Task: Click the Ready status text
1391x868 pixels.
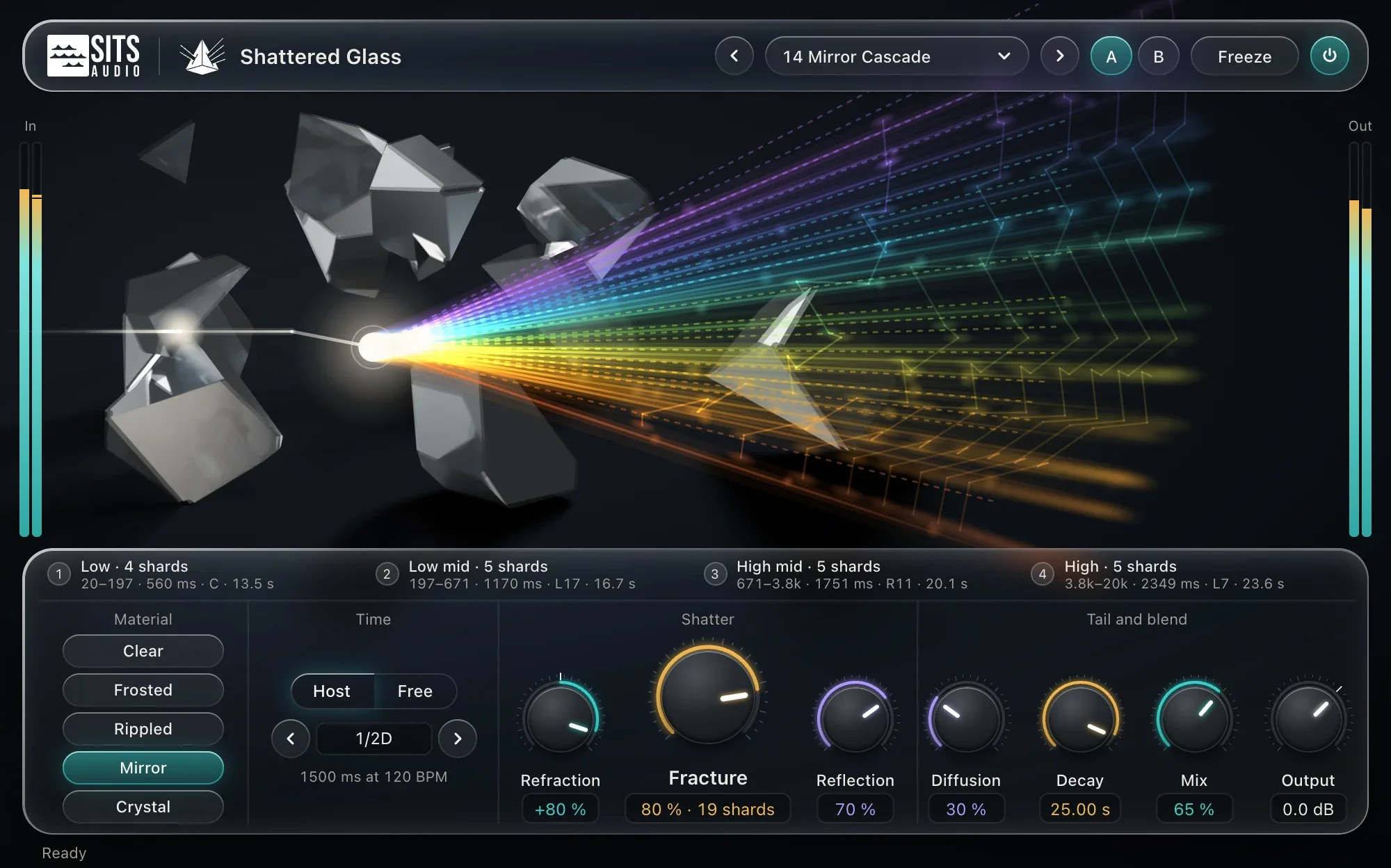Action: pyautogui.click(x=64, y=853)
